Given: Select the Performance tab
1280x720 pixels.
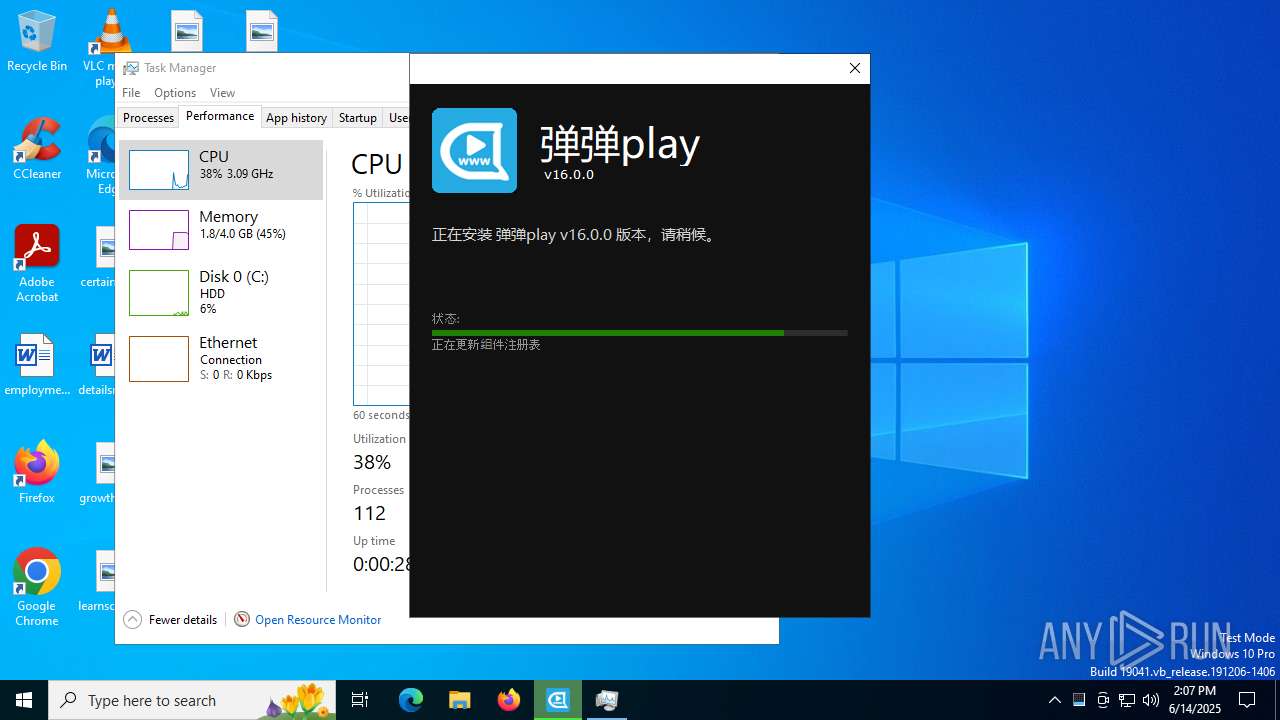Looking at the screenshot, I should point(220,116).
